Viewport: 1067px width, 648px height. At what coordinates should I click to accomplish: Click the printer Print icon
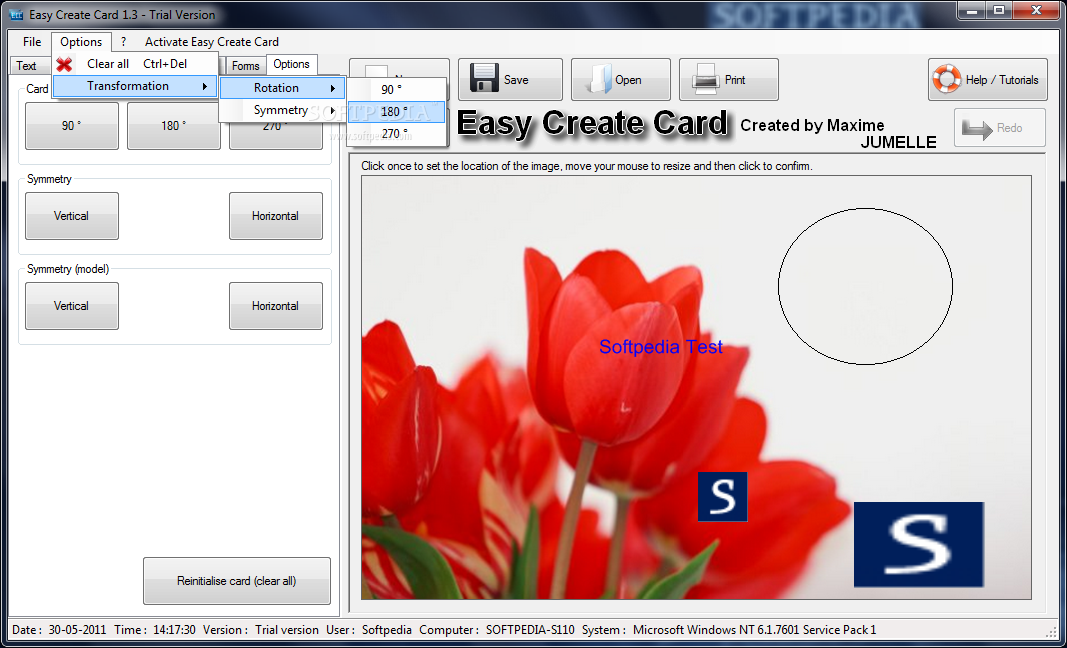[706, 80]
